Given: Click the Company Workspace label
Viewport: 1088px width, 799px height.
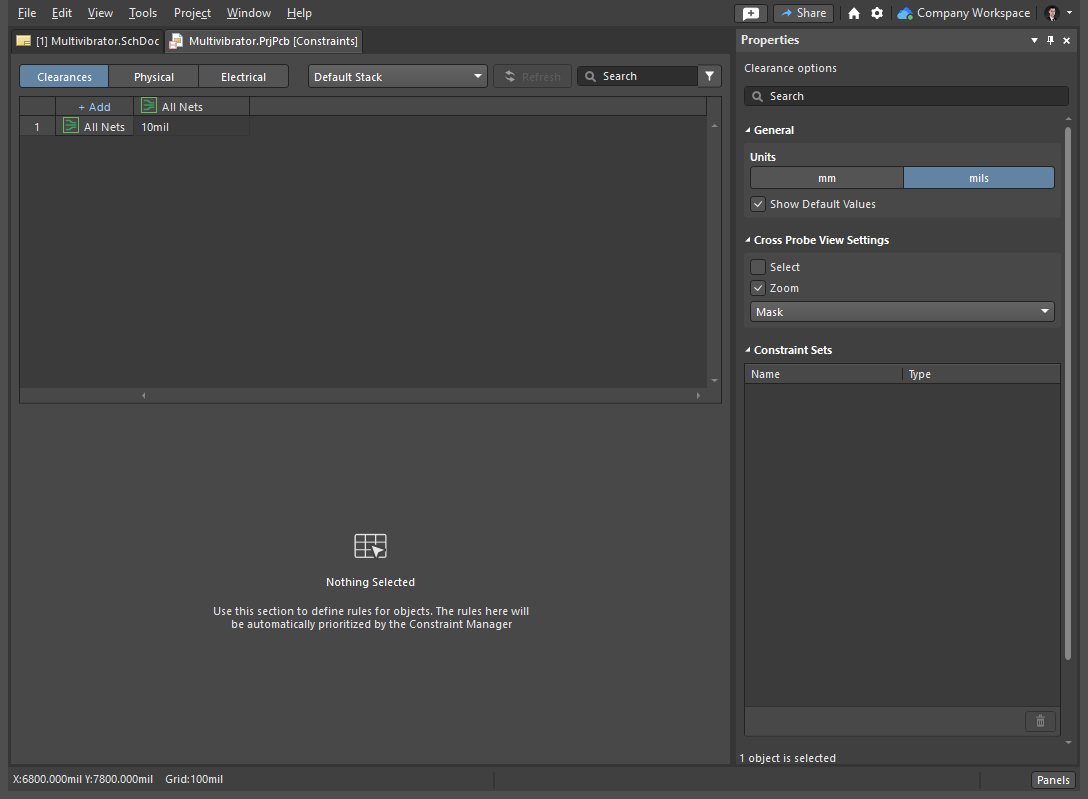Looking at the screenshot, I should (x=973, y=13).
